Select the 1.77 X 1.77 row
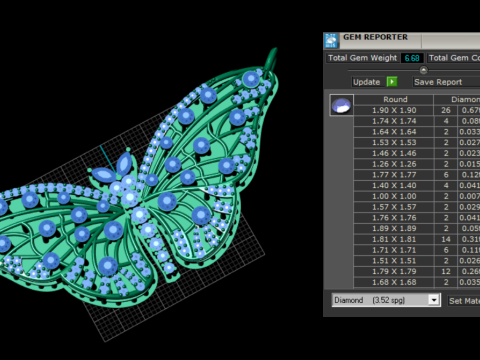Image resolution: width=480 pixels, height=360 pixels. [x=417, y=175]
